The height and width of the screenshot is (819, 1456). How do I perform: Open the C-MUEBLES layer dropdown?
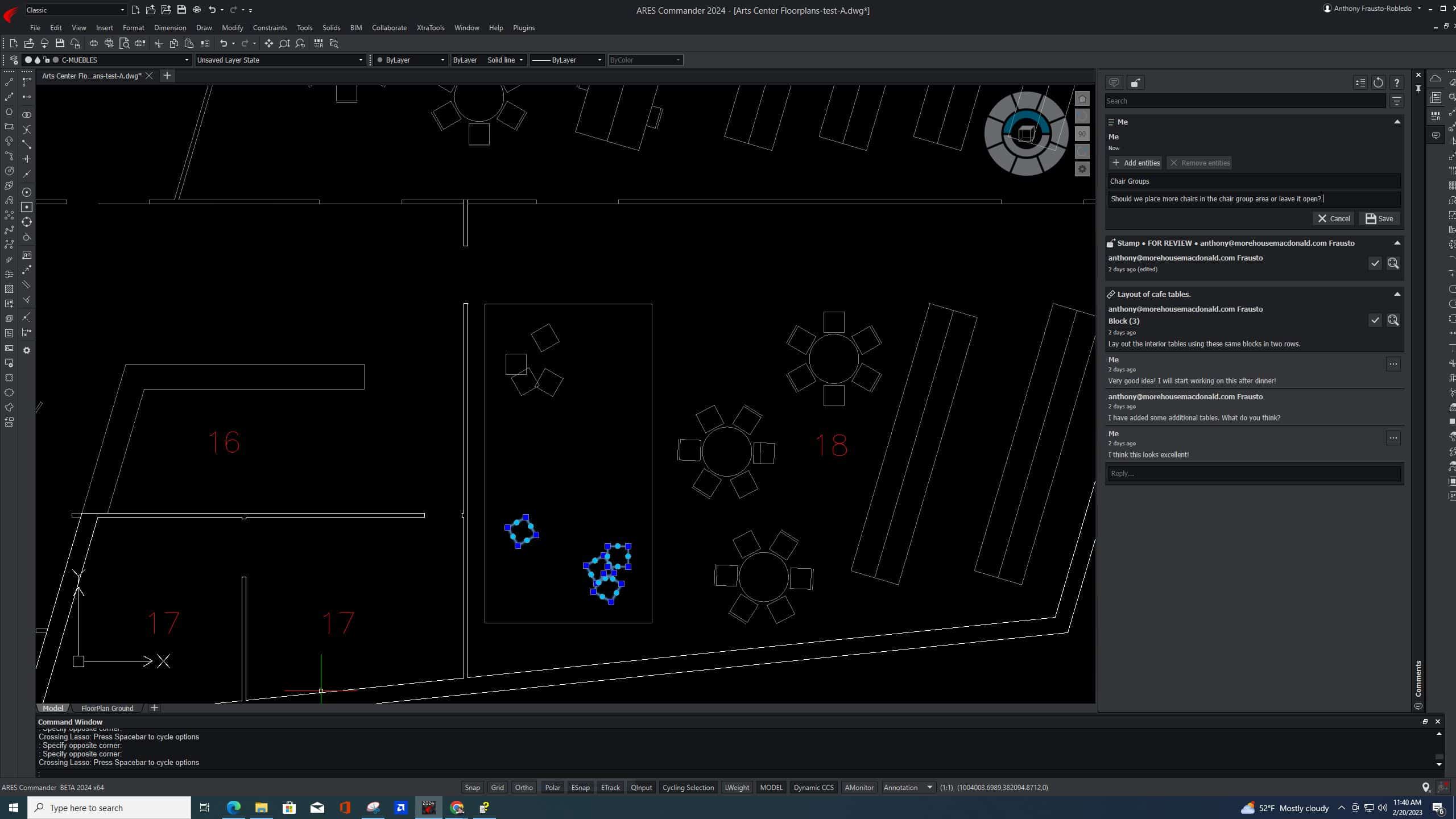pyautogui.click(x=187, y=60)
